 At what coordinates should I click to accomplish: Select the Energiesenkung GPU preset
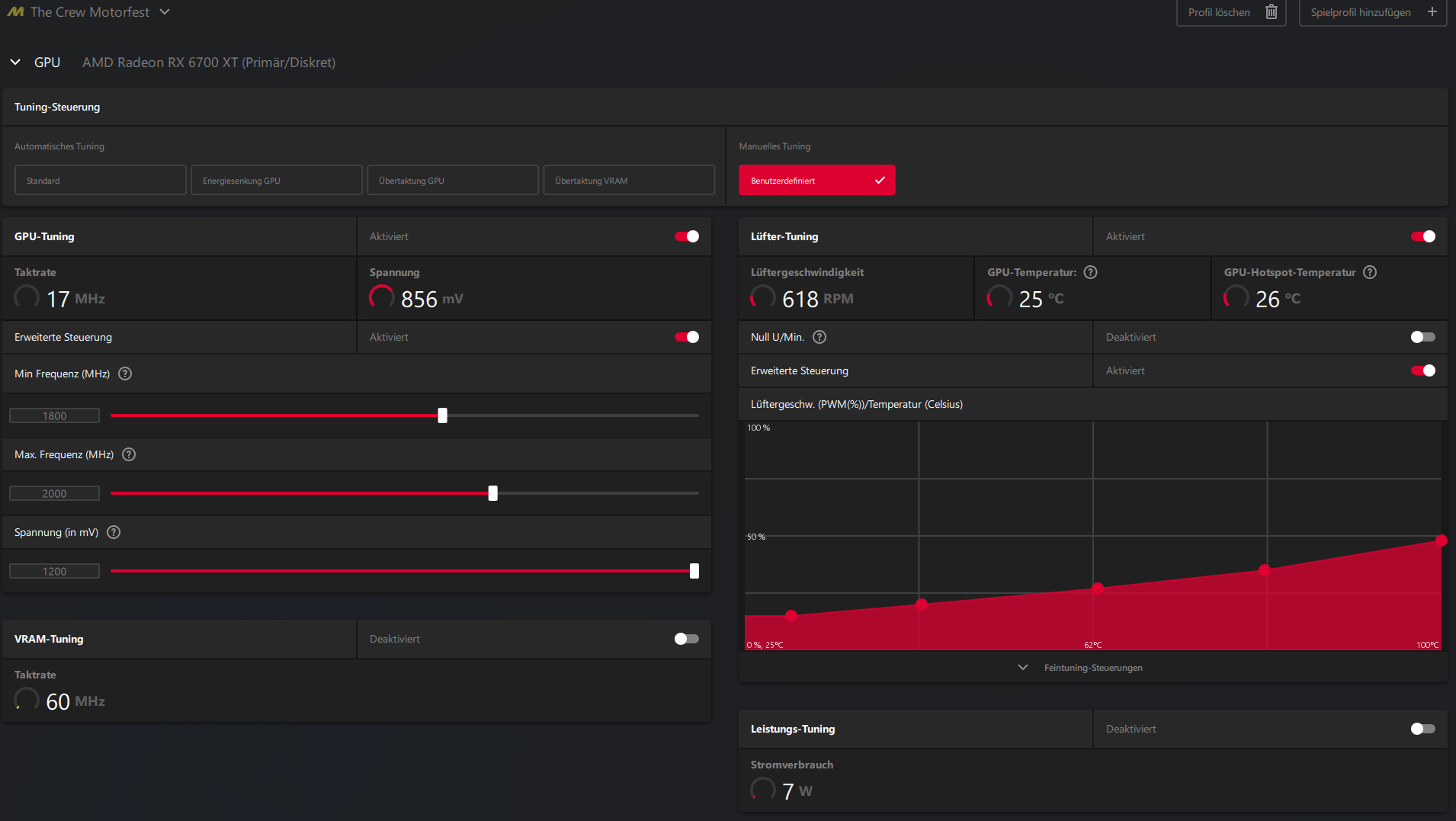[x=277, y=181]
